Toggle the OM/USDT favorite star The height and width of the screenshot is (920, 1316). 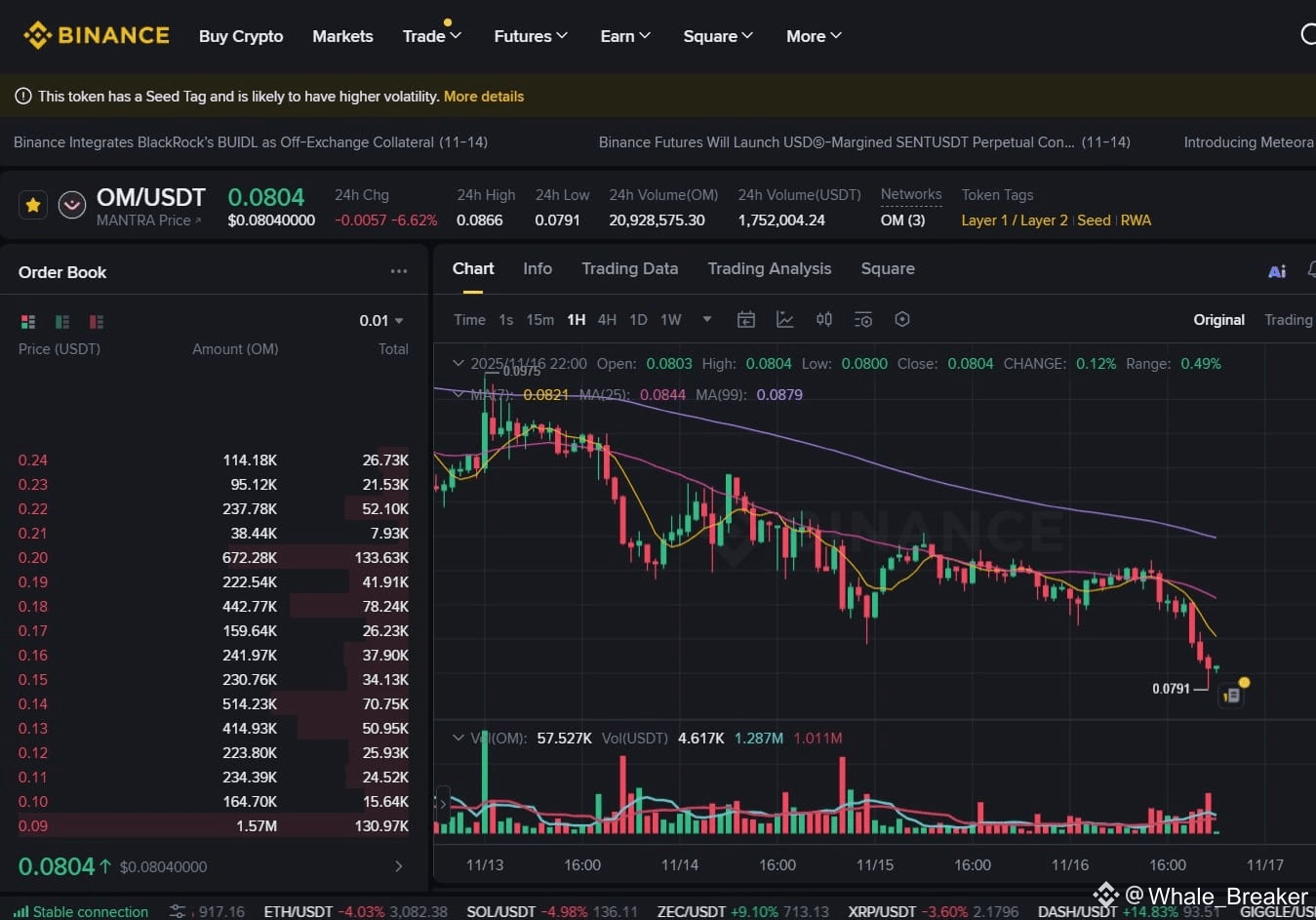point(33,205)
